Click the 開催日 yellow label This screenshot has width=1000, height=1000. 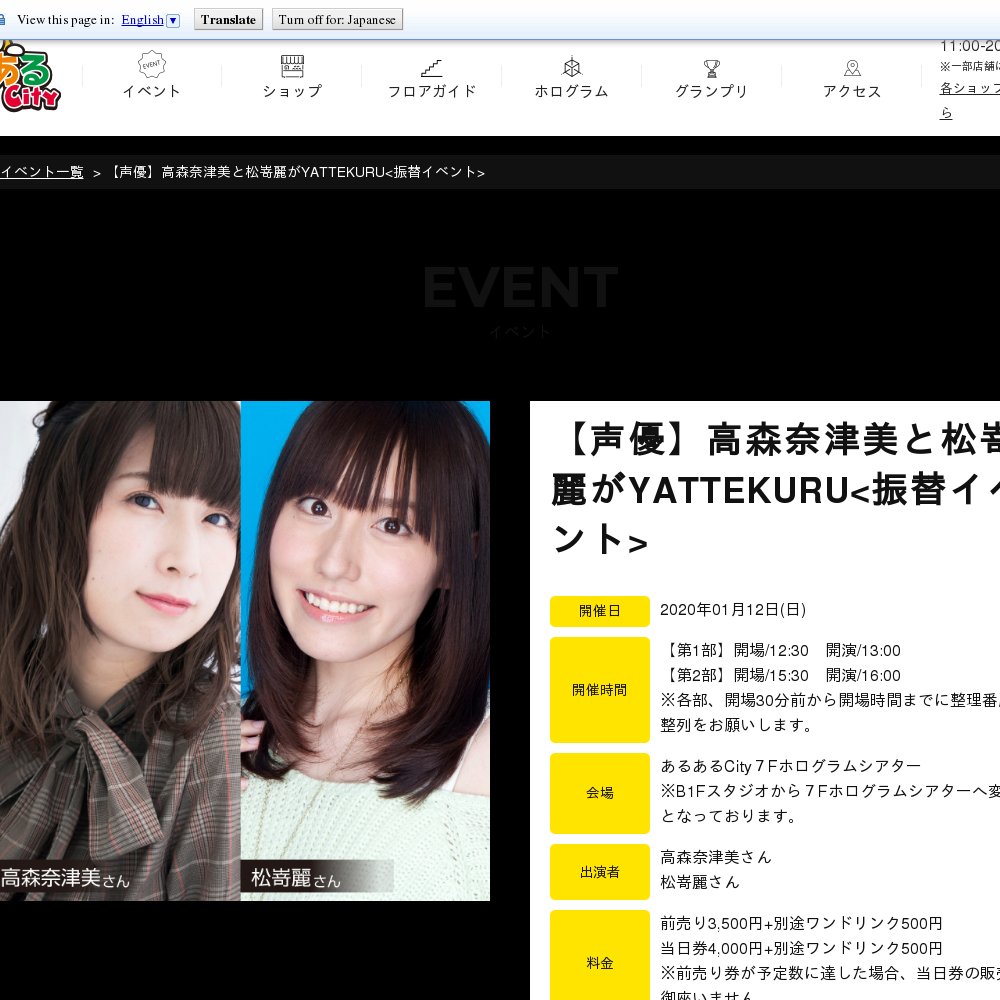(599, 611)
